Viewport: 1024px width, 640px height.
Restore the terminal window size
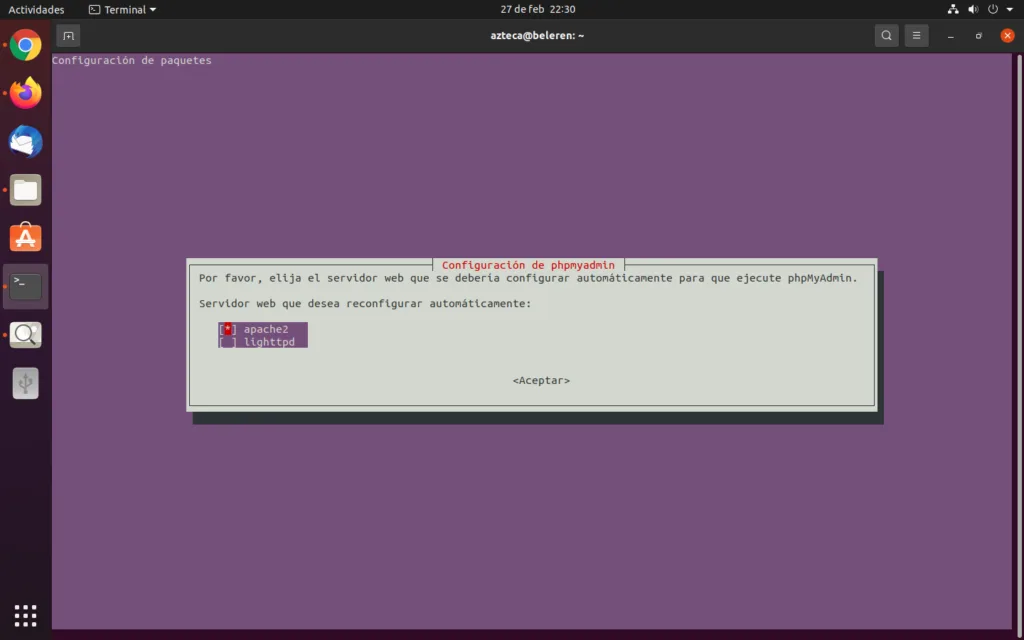[978, 36]
